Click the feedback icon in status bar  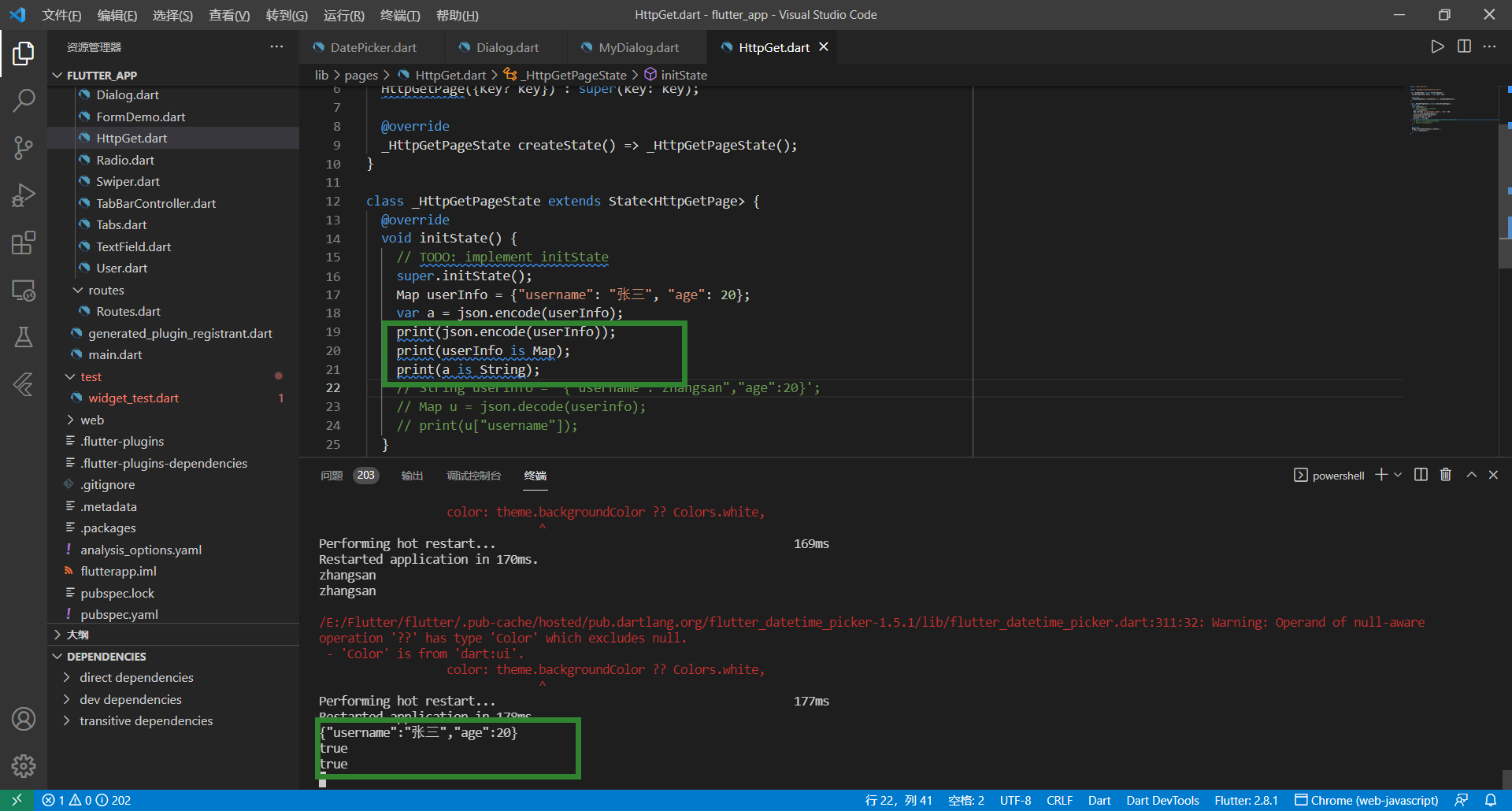click(1462, 800)
